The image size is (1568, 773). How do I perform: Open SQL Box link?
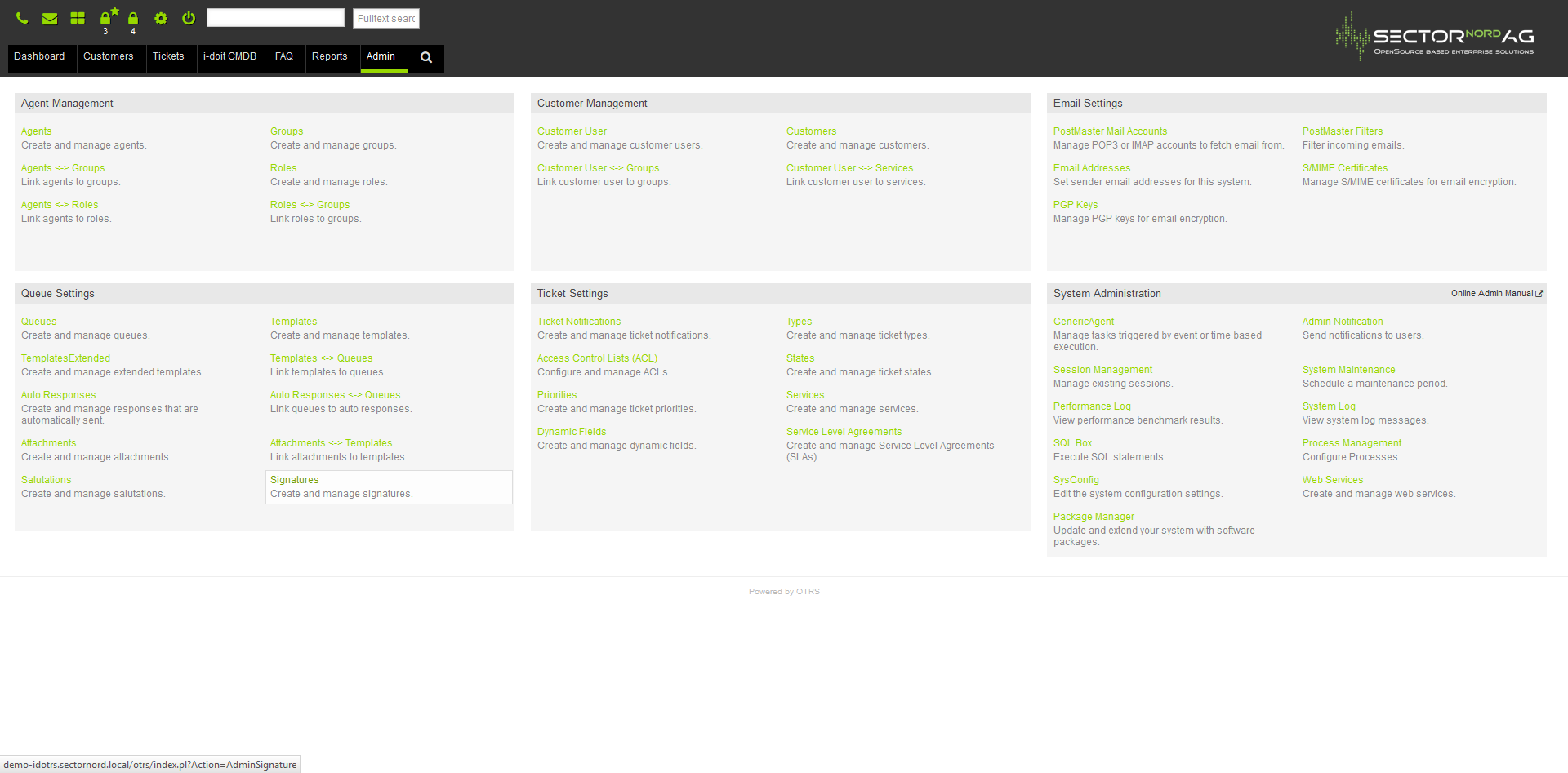1072,443
